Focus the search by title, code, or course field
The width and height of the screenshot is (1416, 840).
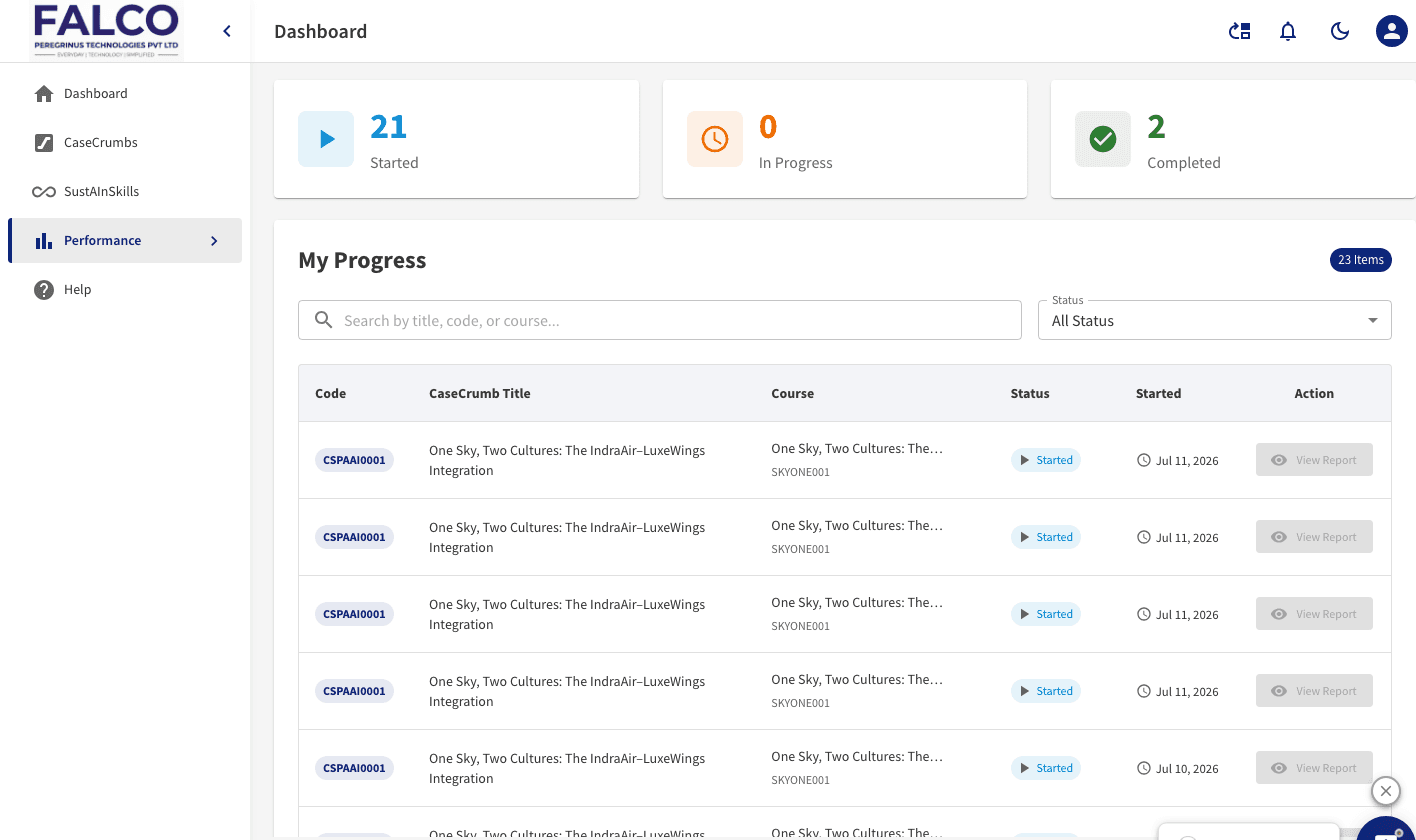pos(660,320)
